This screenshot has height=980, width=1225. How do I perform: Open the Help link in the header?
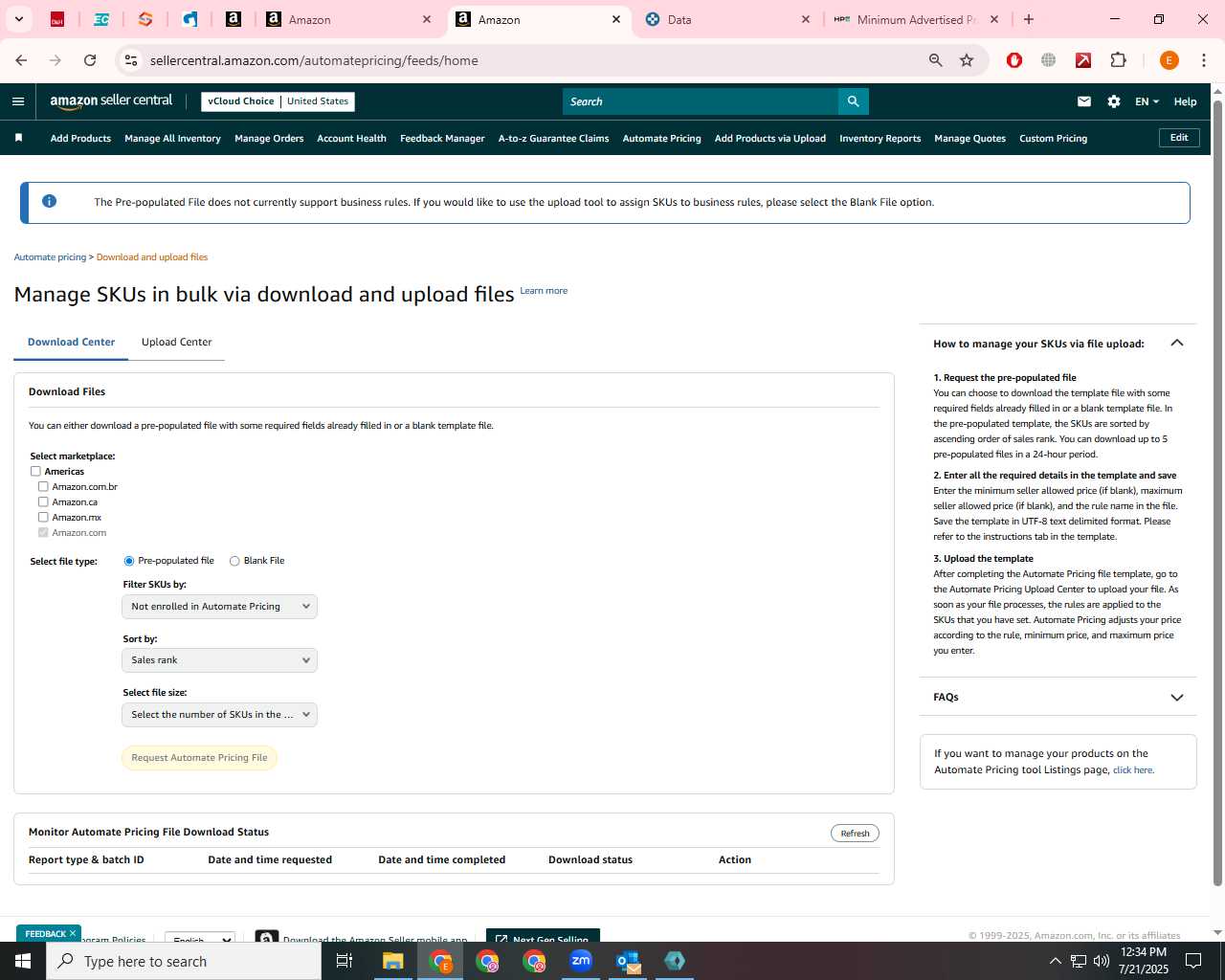click(x=1185, y=101)
